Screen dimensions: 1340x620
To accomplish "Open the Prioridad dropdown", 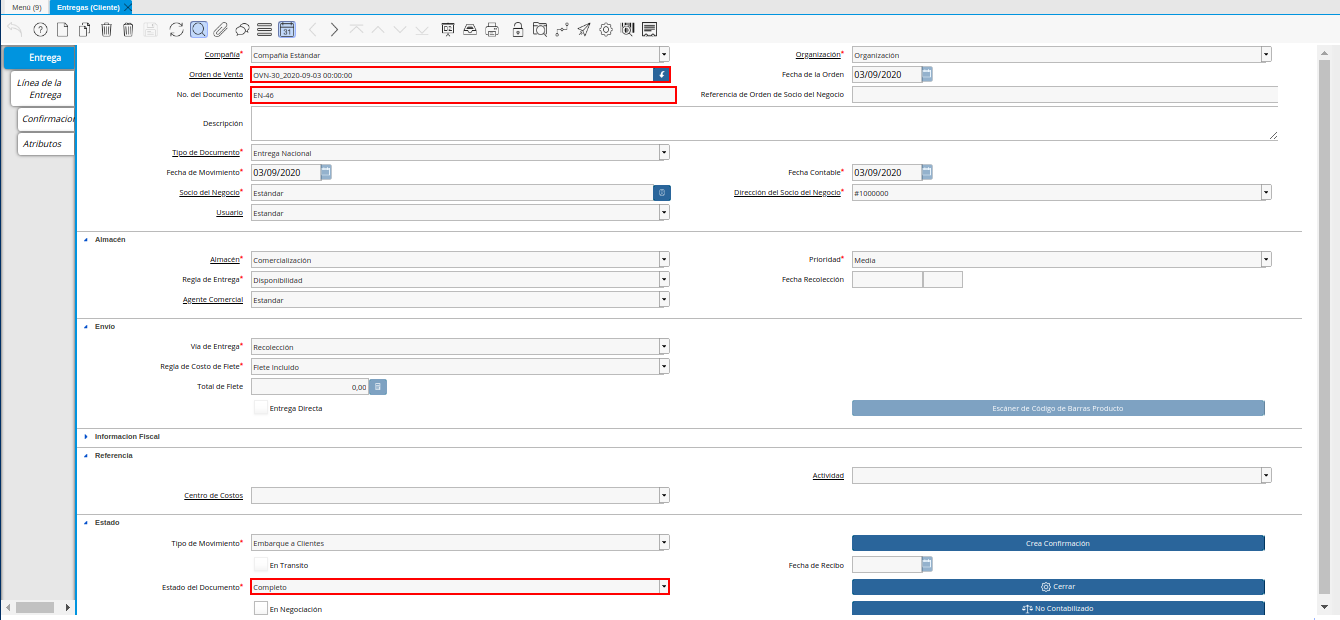I will pyautogui.click(x=1266, y=260).
